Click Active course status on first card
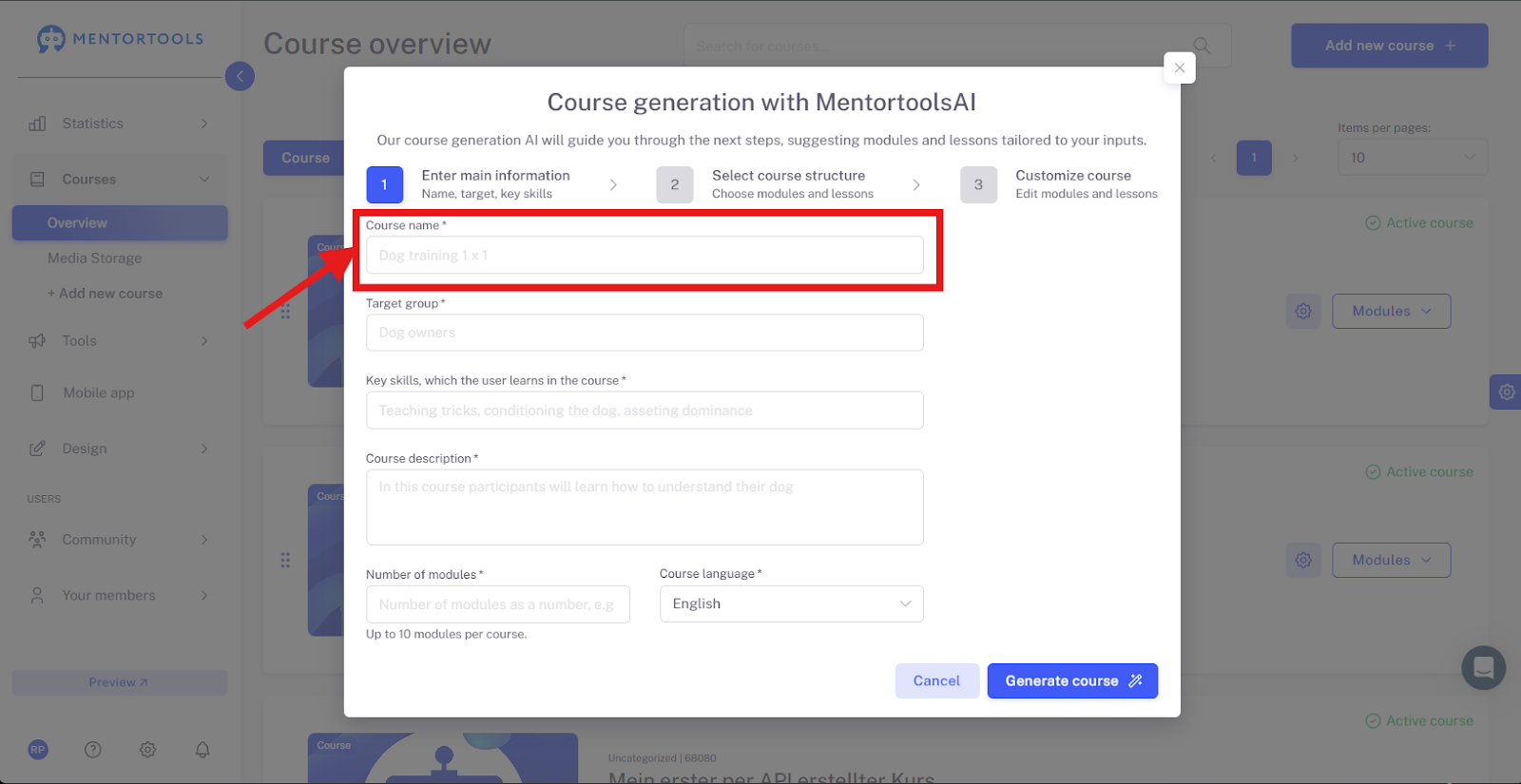 [x=1419, y=223]
